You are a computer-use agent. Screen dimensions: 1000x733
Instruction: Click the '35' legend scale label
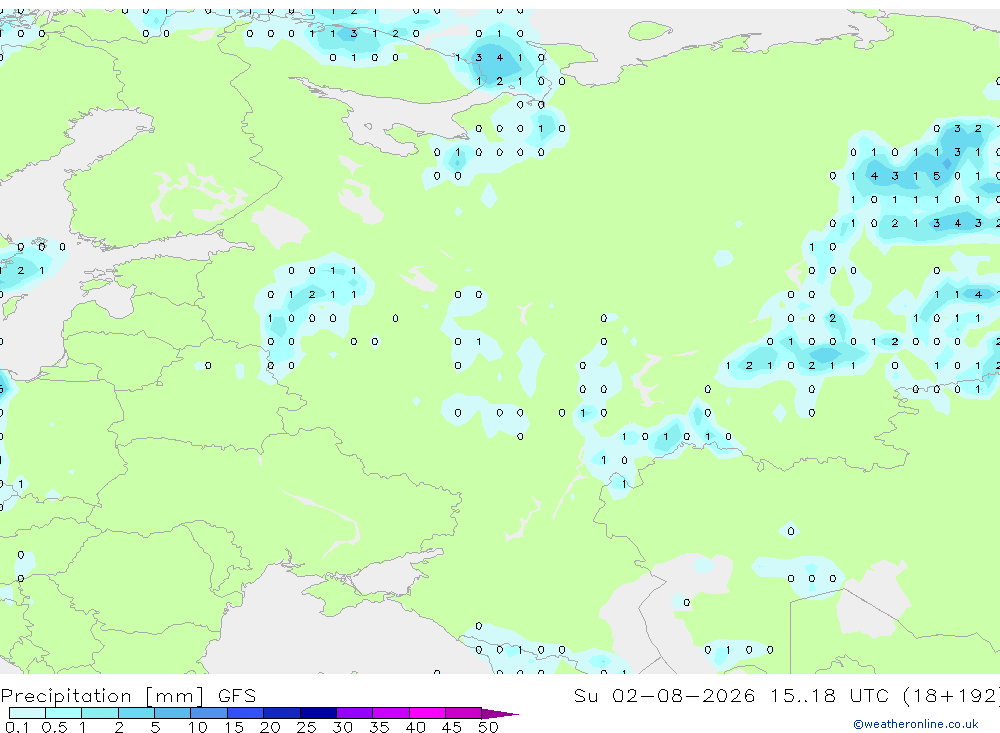tap(379, 727)
